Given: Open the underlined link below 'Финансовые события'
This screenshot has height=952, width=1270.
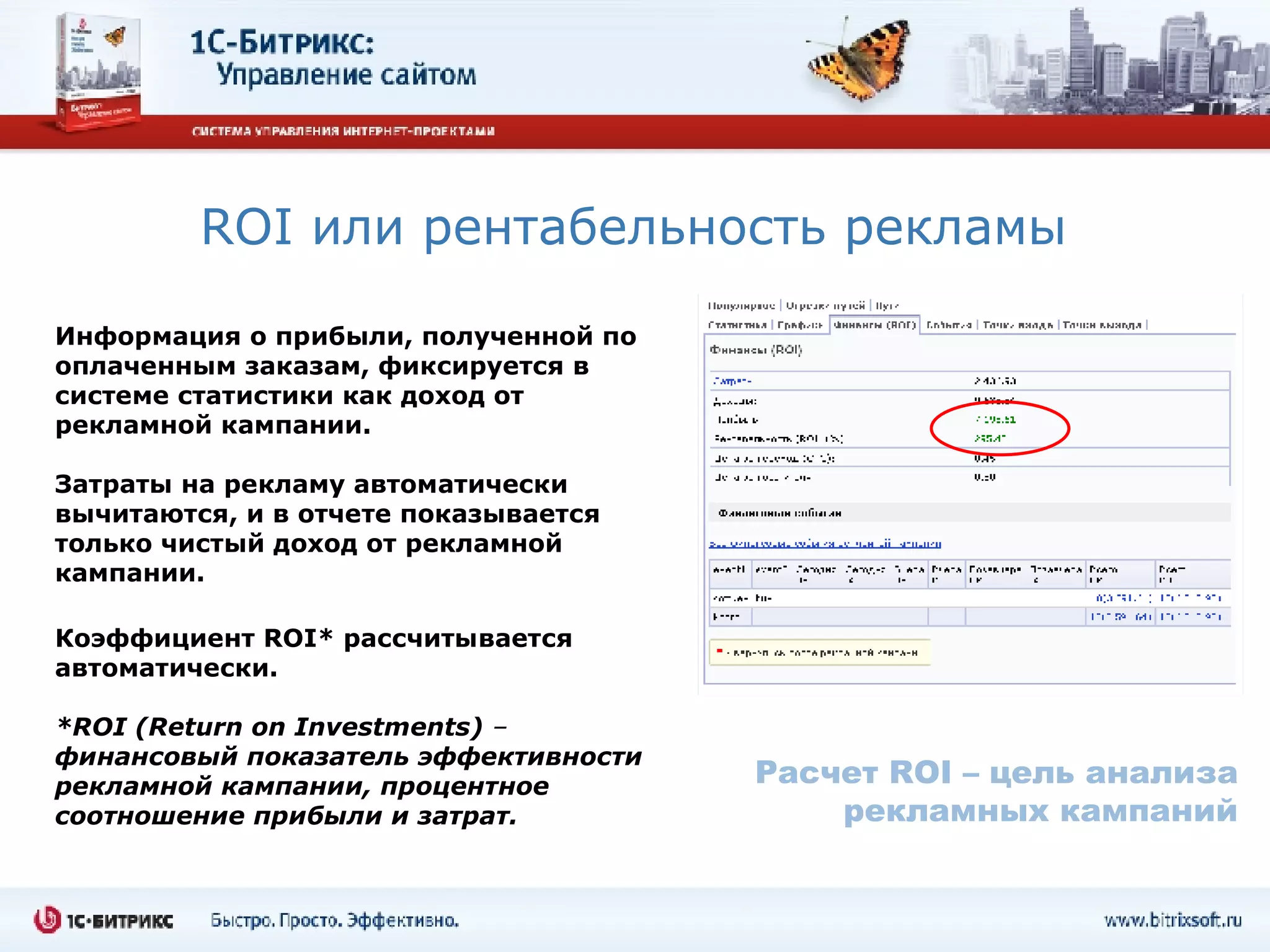Looking at the screenshot, I should point(825,544).
